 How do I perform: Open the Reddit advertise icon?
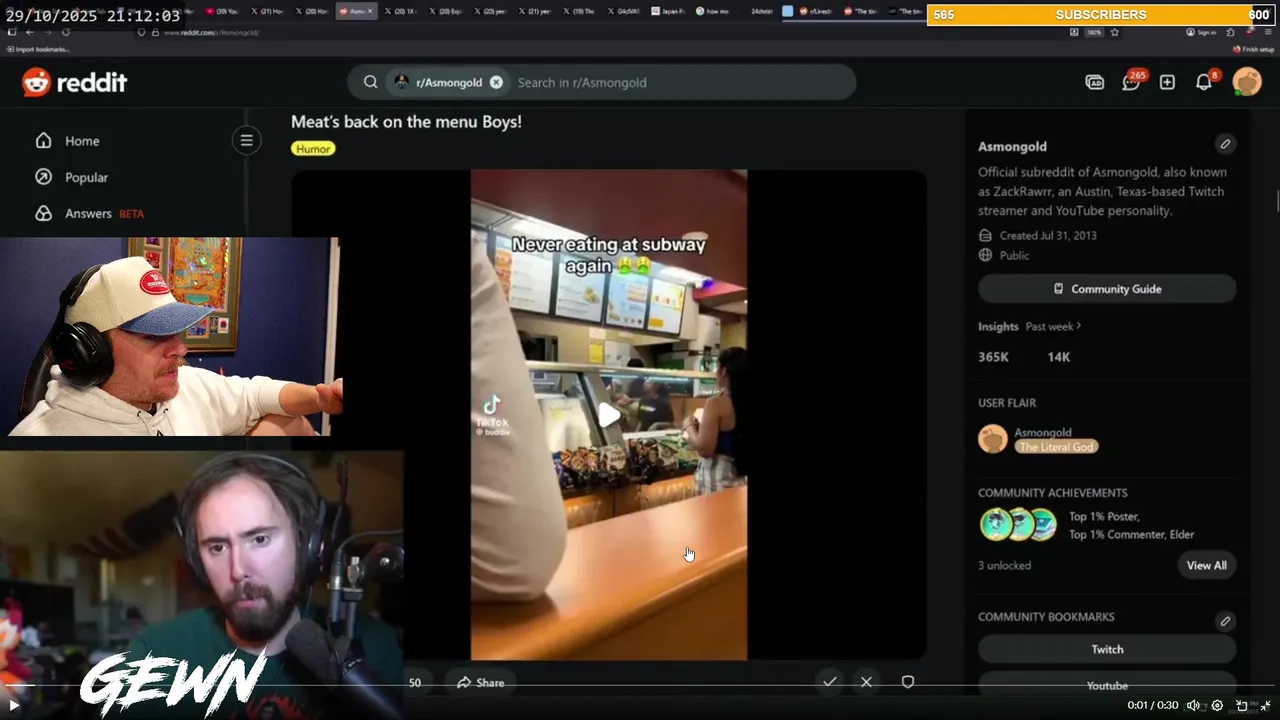pos(1095,82)
